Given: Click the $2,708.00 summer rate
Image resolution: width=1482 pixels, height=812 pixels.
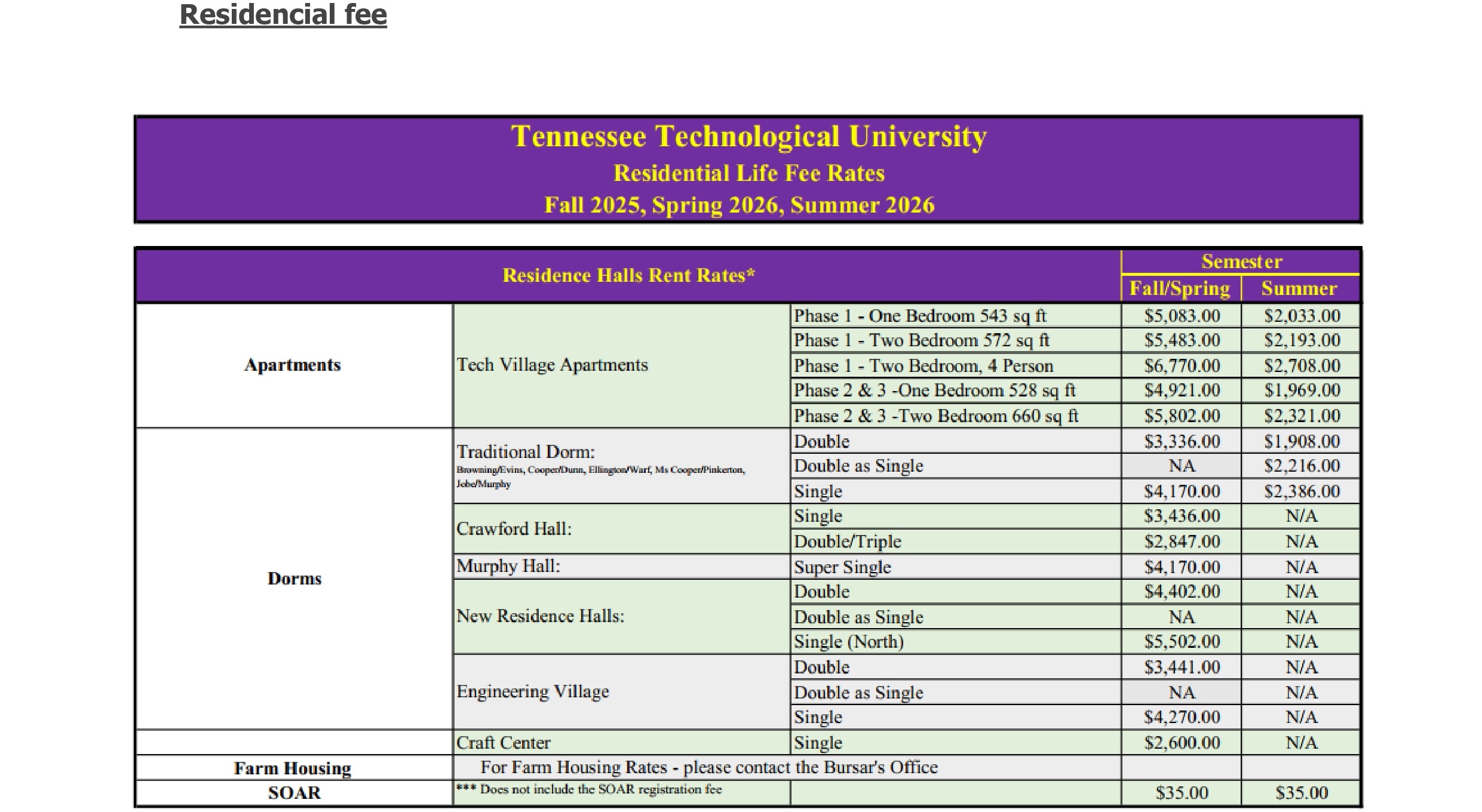Looking at the screenshot, I should point(1302,365).
